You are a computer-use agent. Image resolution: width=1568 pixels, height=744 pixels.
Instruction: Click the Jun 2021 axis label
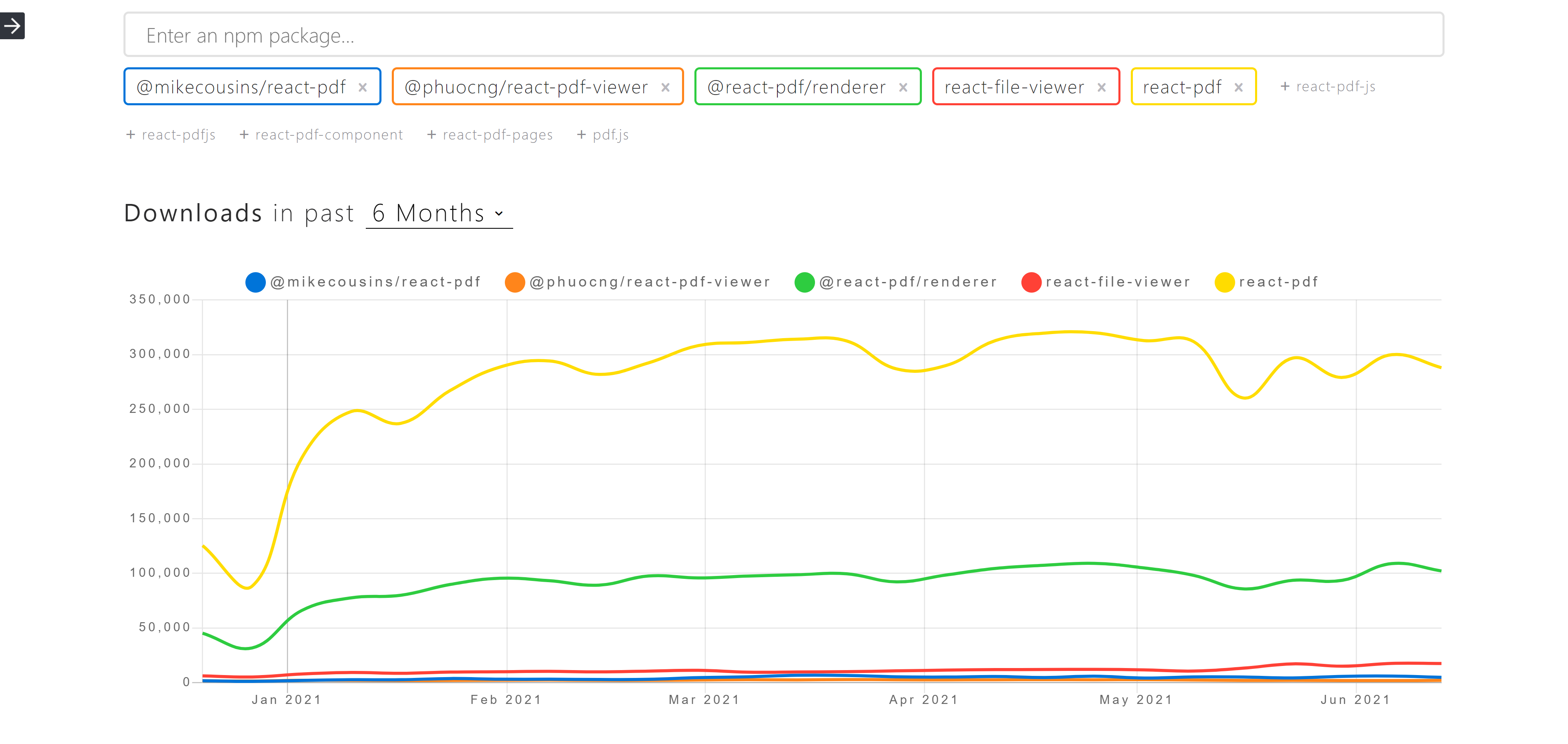pos(1356,699)
